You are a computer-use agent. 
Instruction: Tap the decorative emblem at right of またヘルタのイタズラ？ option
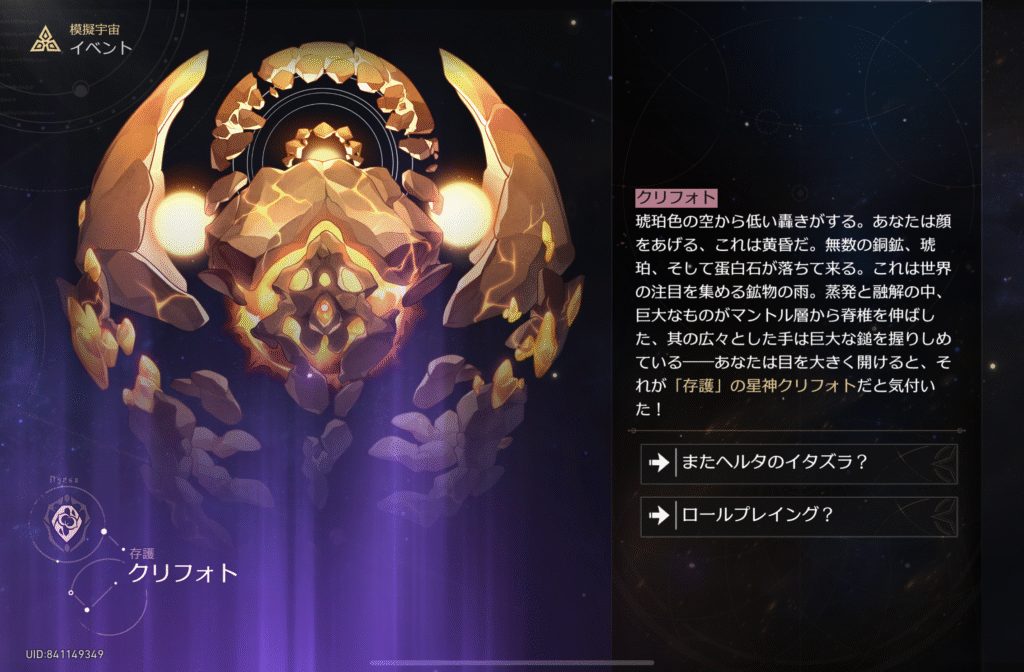944,464
